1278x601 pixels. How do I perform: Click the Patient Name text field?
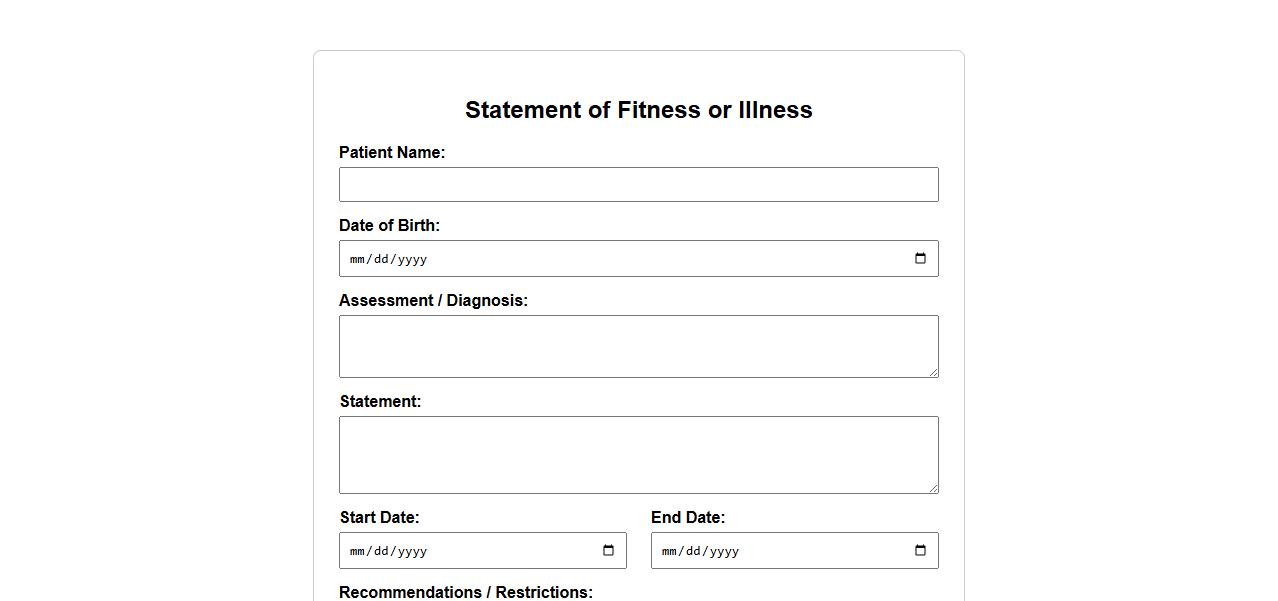(638, 185)
